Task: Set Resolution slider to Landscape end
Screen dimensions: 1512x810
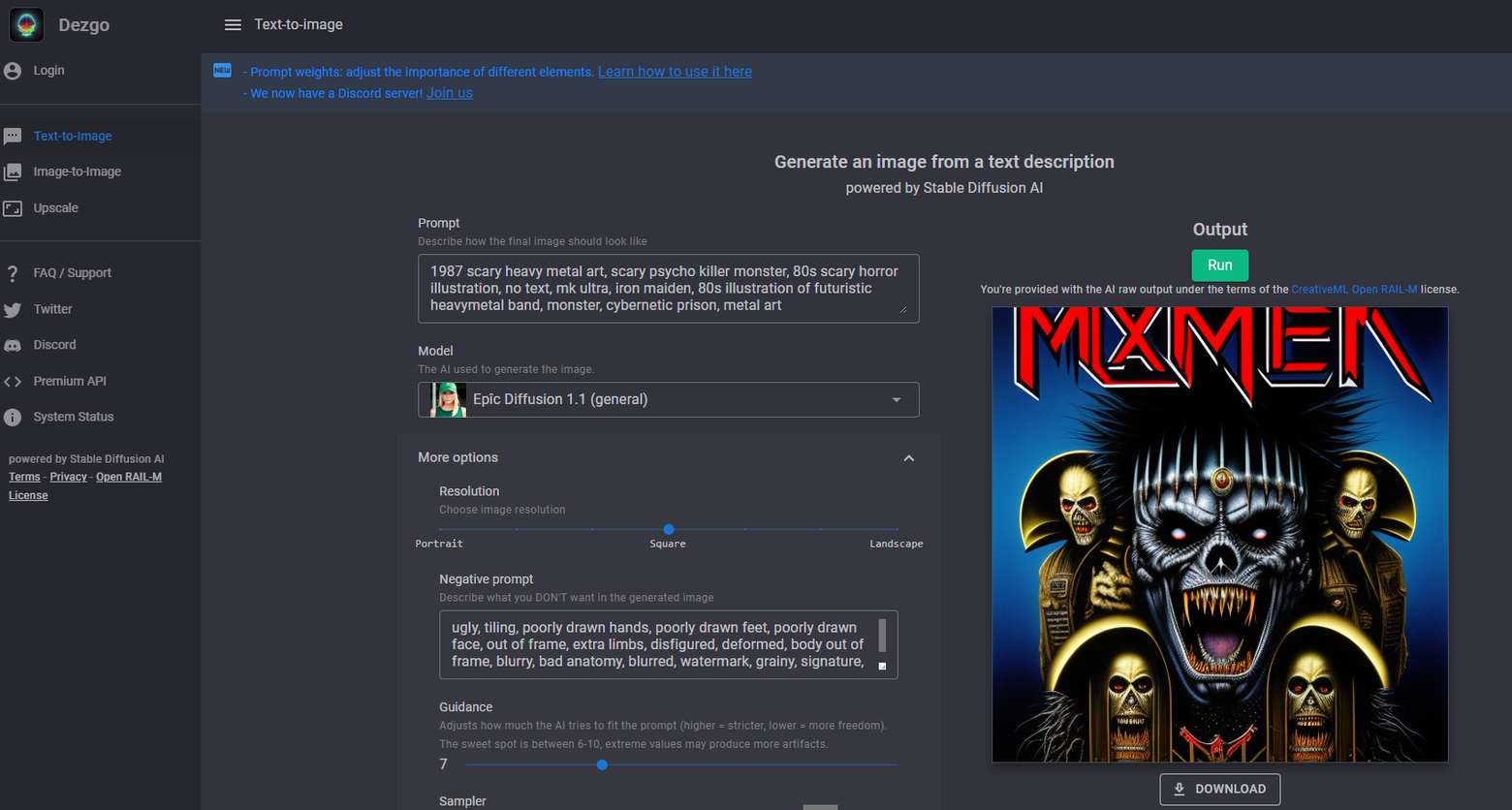Action: tap(898, 529)
